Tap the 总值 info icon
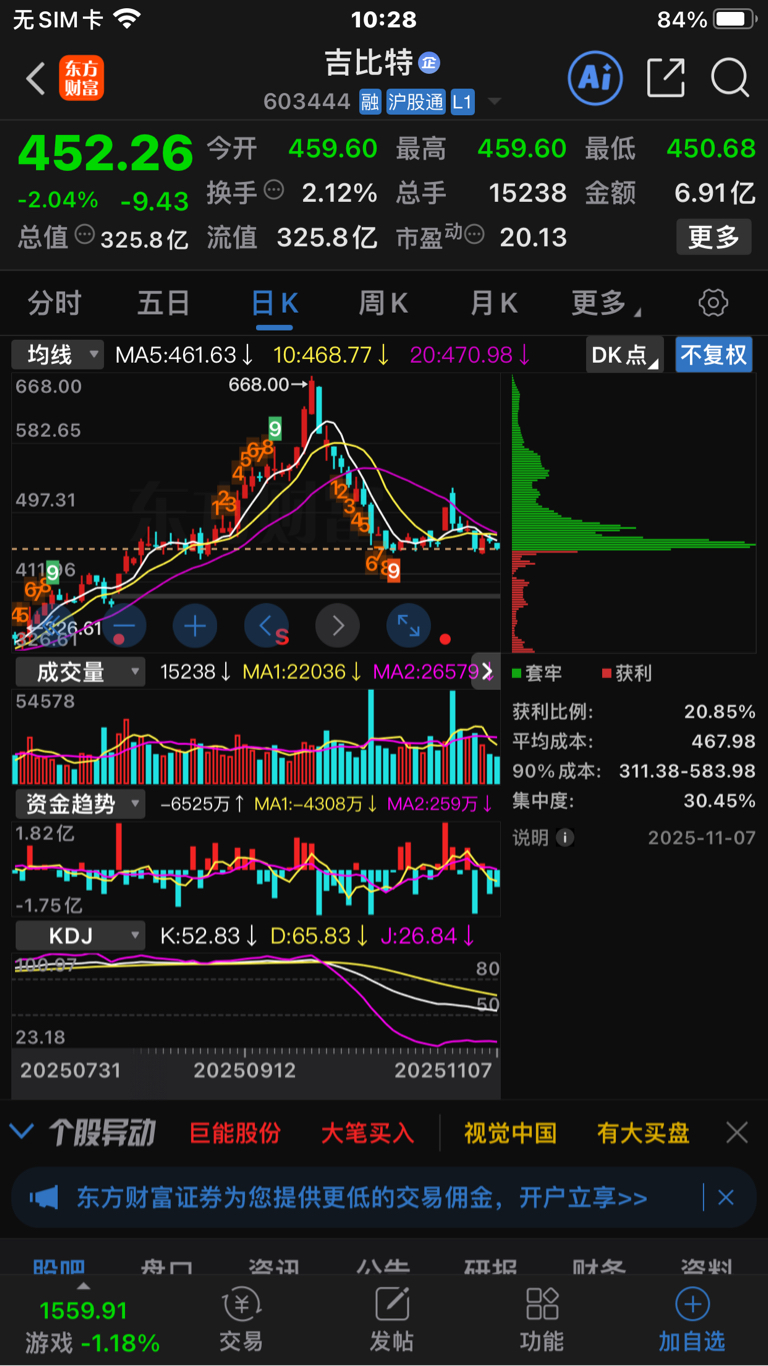The width and height of the screenshot is (768, 1366). (x=85, y=236)
